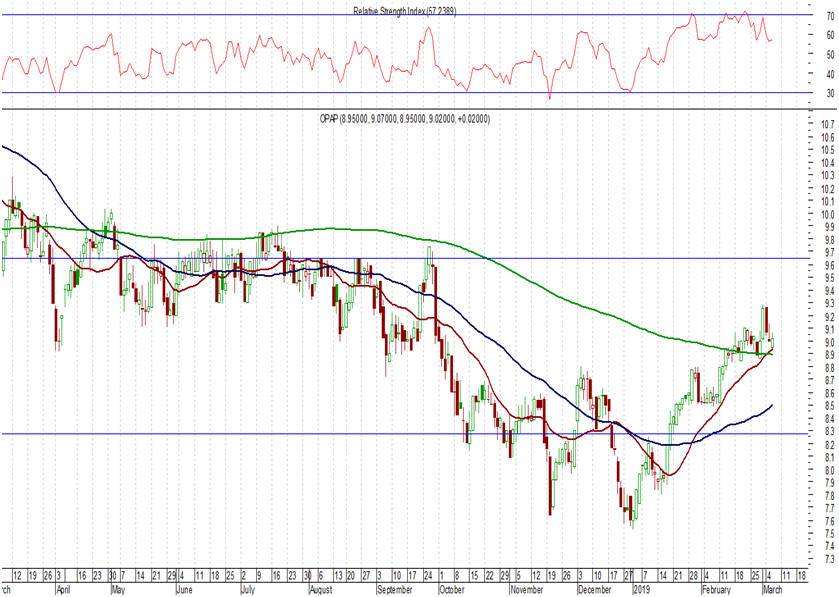Click price axis label 9.2
839x597 pixels.
(x=829, y=317)
